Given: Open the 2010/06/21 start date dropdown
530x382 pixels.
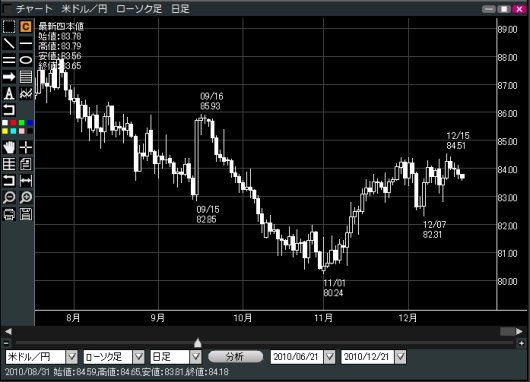Looking at the screenshot, I should pos(330,357).
